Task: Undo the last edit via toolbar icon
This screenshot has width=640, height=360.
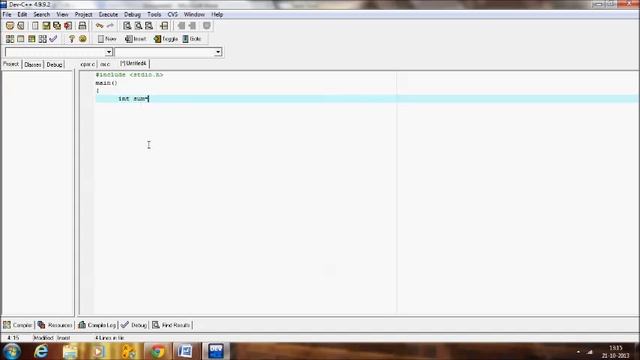Action: pyautogui.click(x=100, y=26)
